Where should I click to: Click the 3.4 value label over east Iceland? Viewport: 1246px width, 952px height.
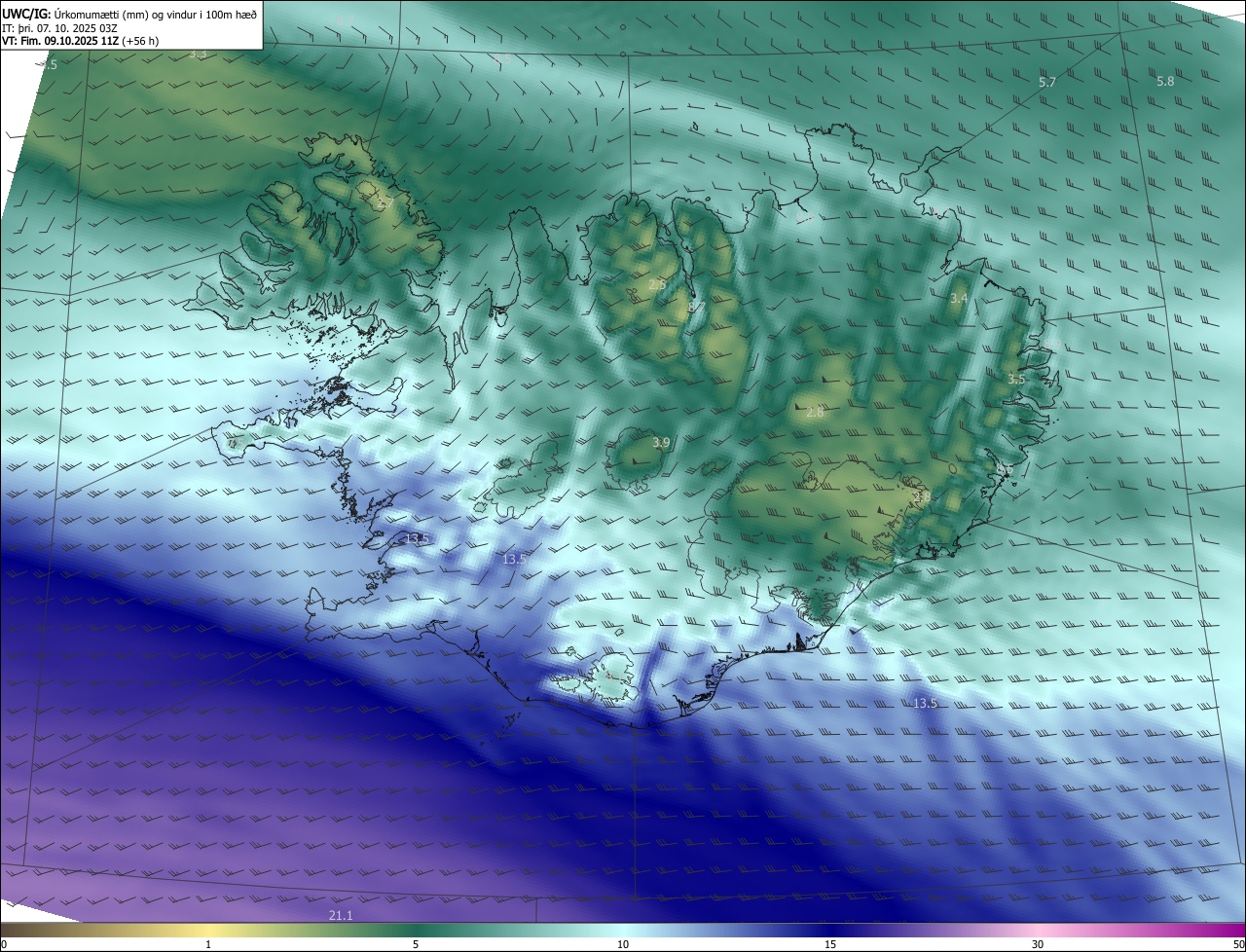point(959,299)
